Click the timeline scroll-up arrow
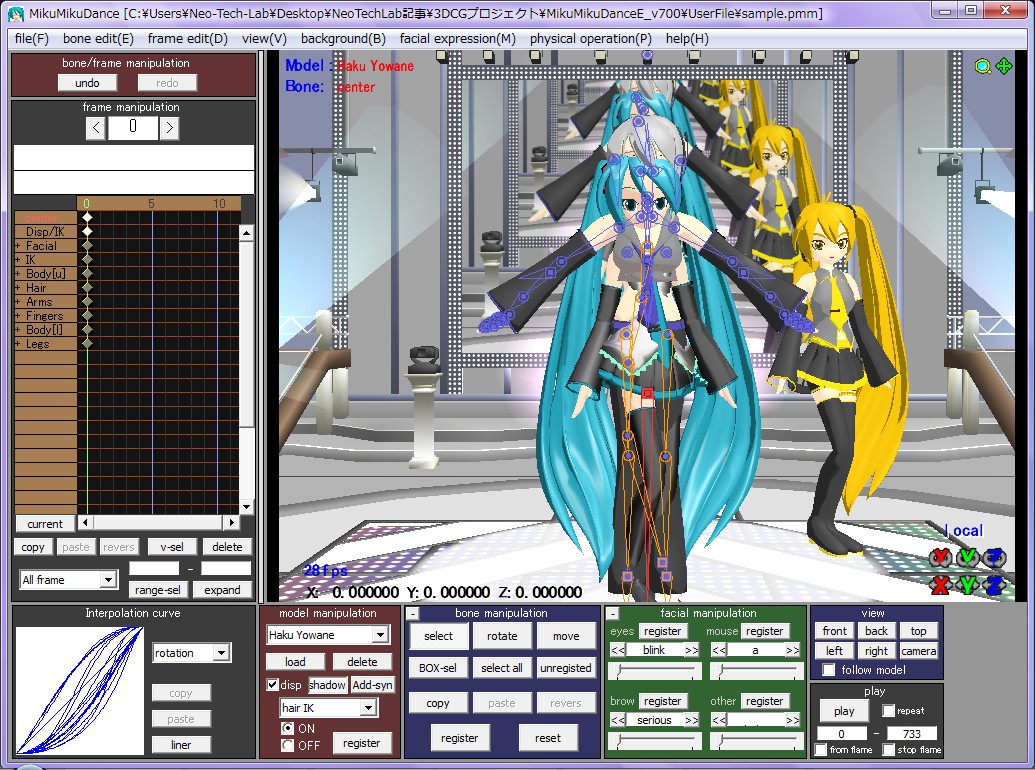The width and height of the screenshot is (1035, 770). (246, 233)
